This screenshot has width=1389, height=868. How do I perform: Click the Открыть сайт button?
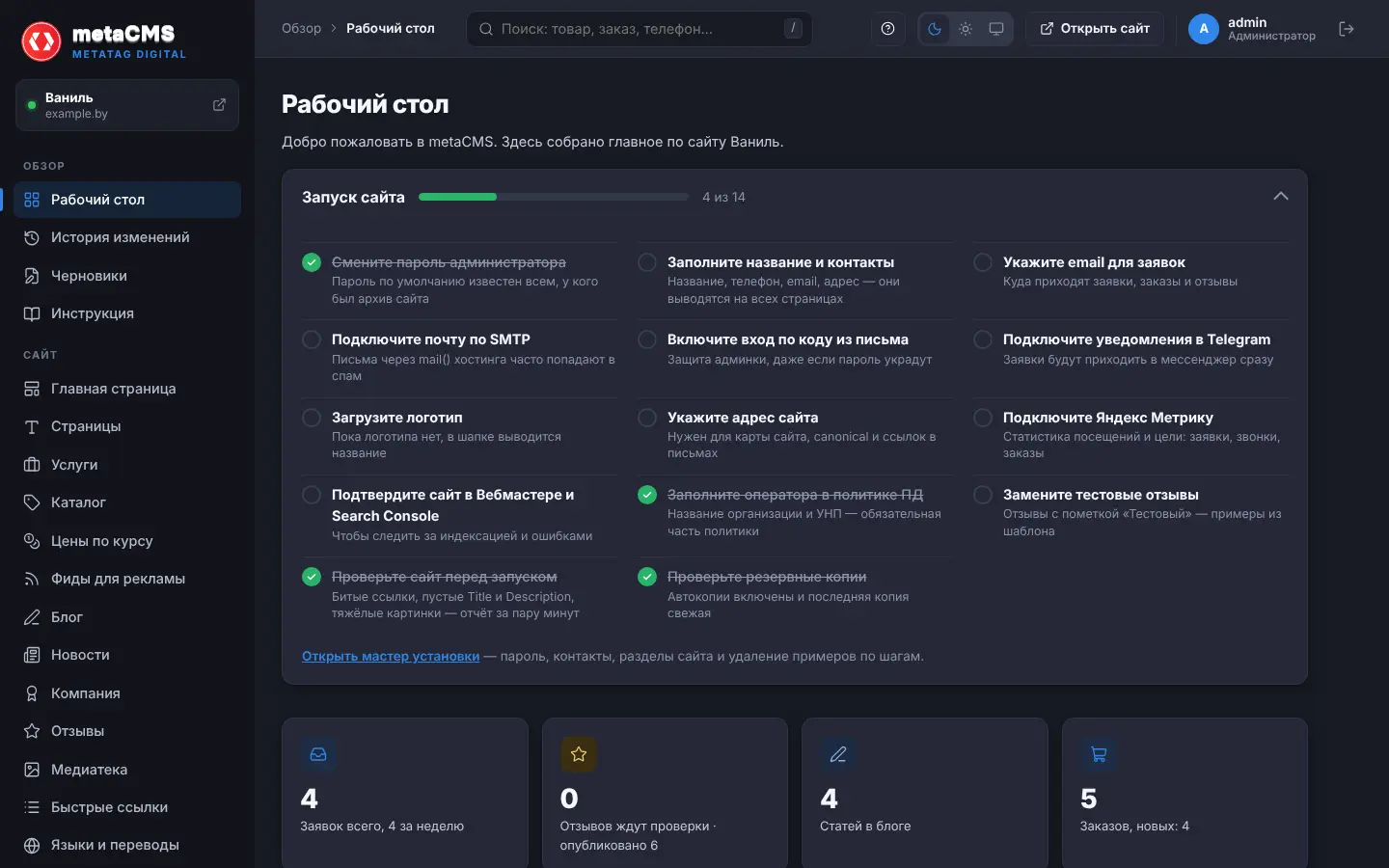1095,29
